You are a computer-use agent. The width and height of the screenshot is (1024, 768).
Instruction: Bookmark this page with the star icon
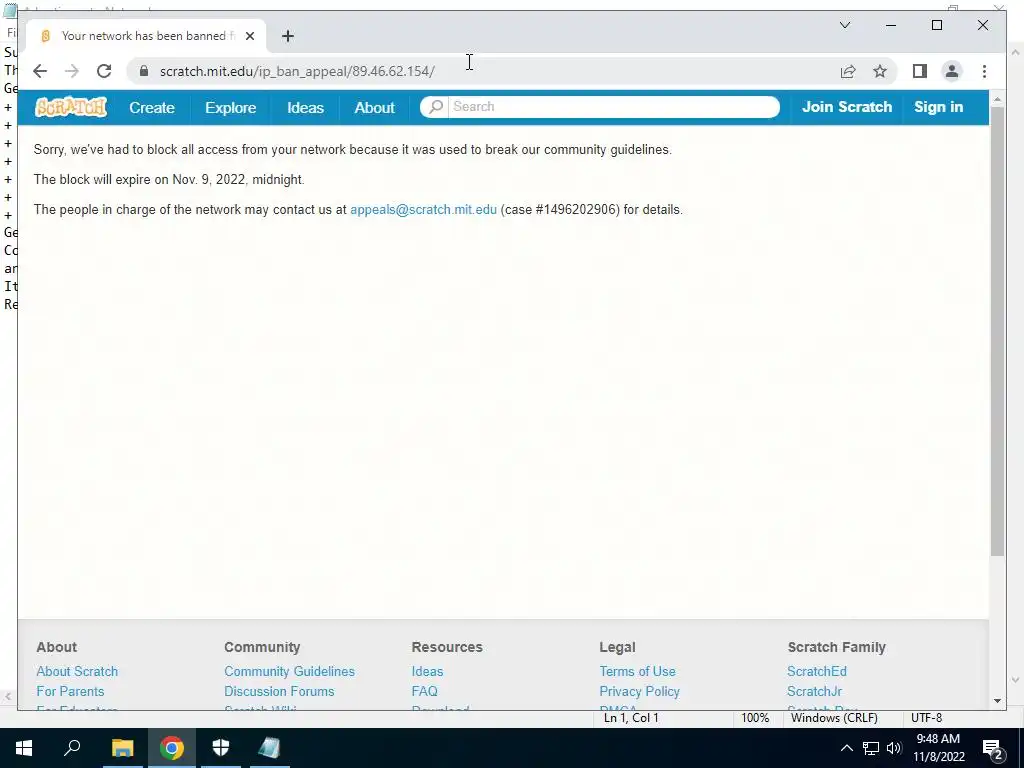click(880, 71)
